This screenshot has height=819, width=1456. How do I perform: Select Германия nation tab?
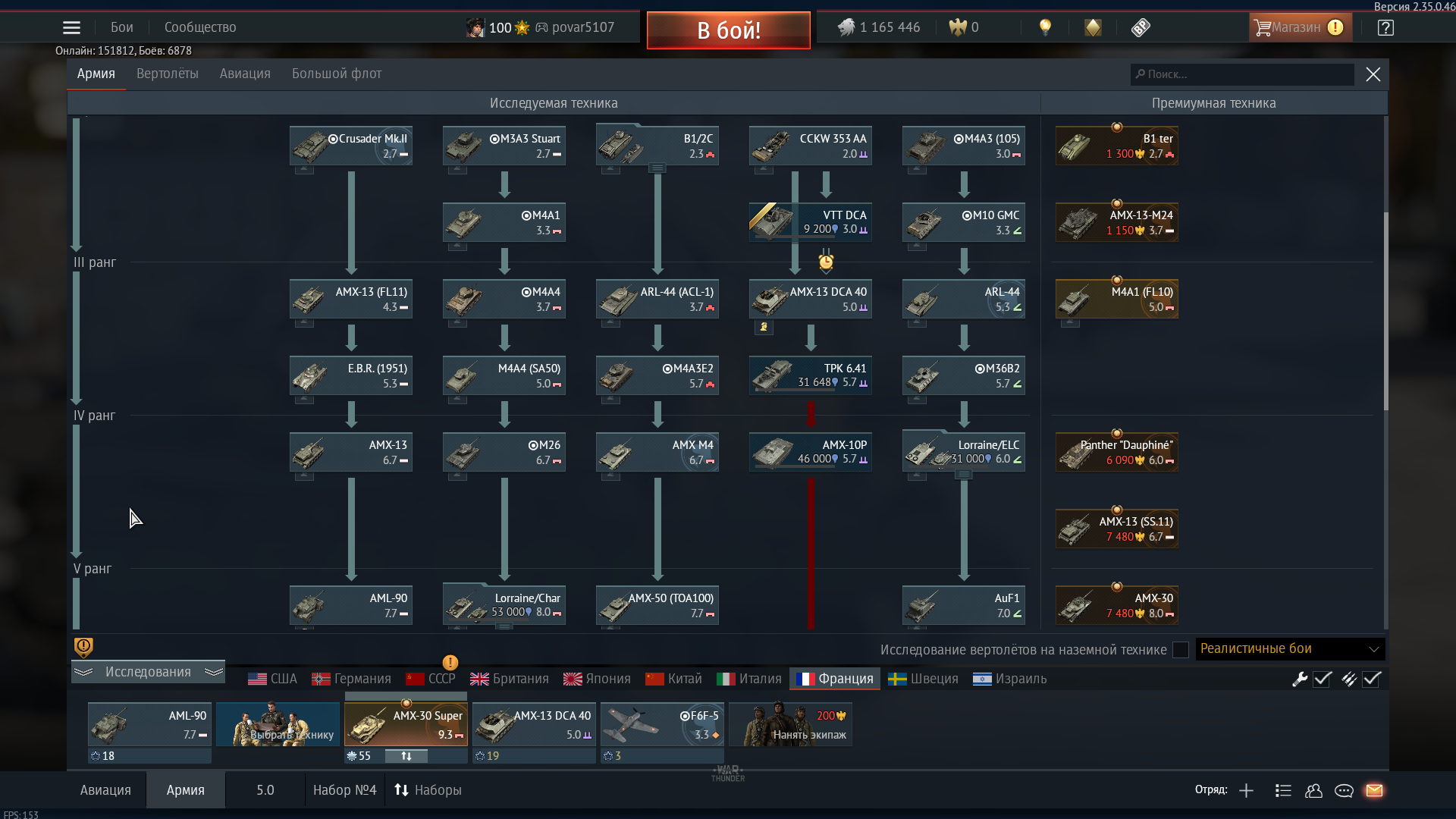tap(352, 679)
